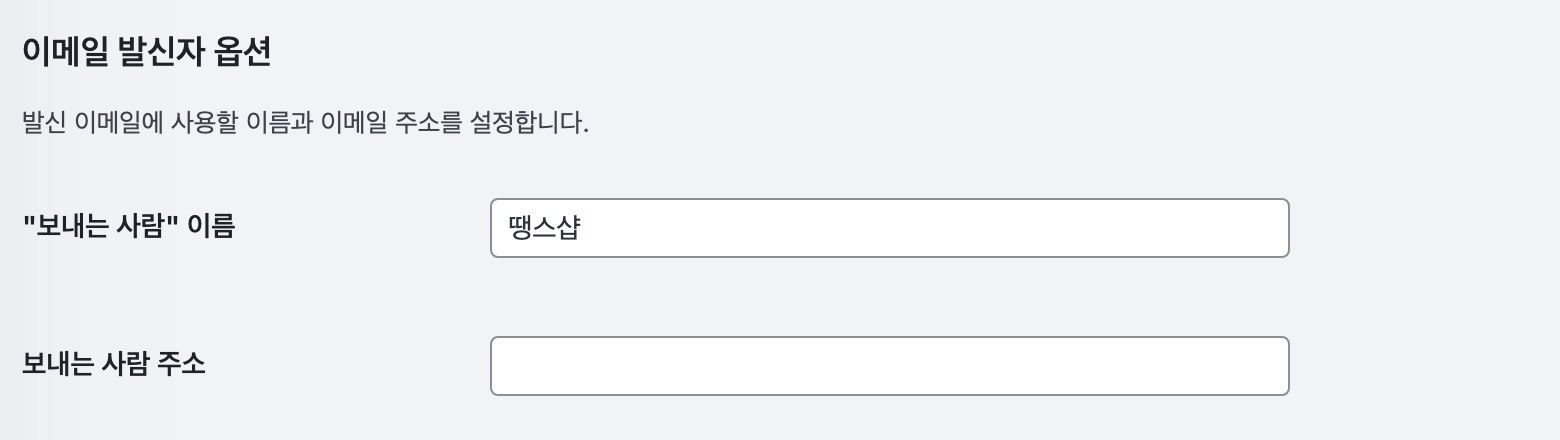This screenshot has width=1560, height=440.
Task: Click the quoted "보내는 사람" text in the name label
Action: (x=100, y=226)
